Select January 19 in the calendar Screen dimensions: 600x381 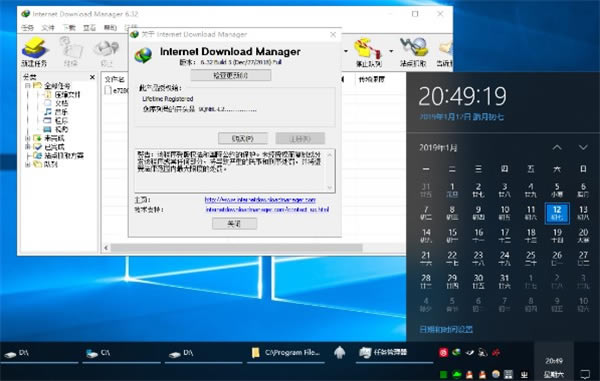(x=557, y=236)
